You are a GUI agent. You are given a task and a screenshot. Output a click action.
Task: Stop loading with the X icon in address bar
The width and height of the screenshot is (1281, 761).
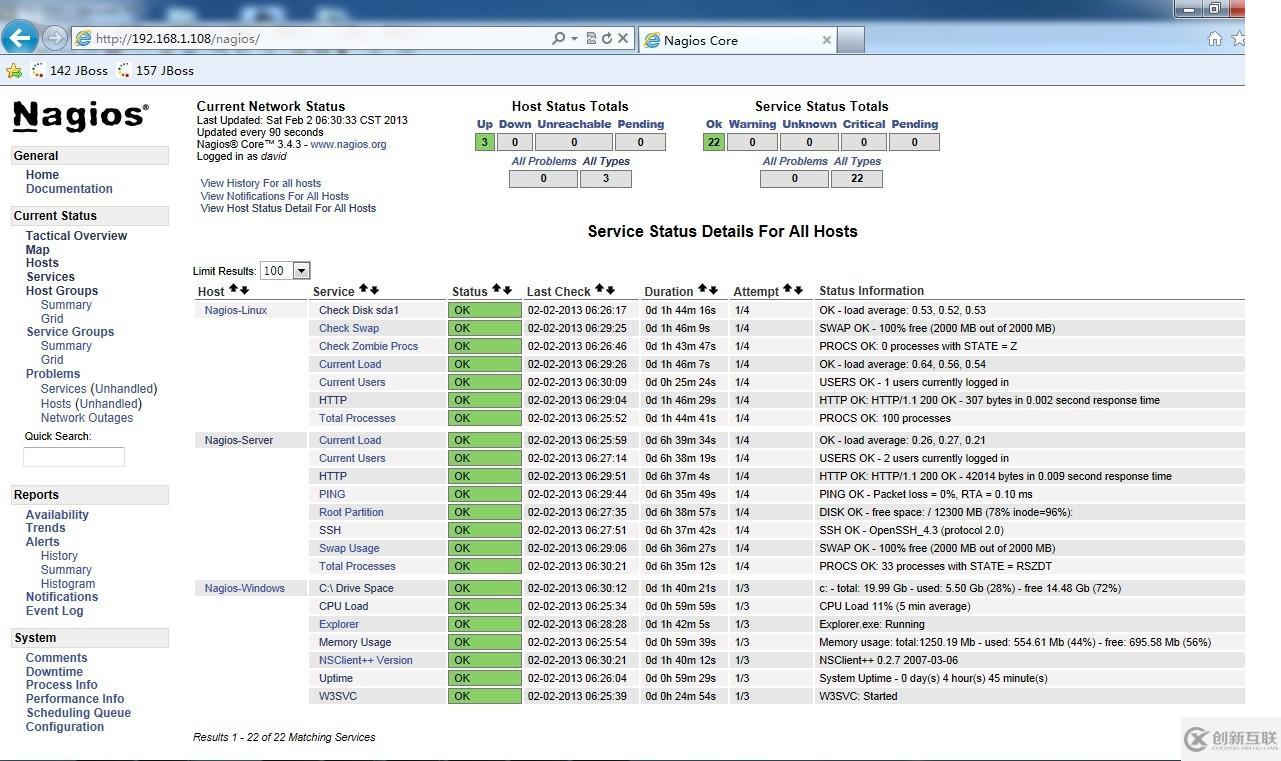[622, 38]
